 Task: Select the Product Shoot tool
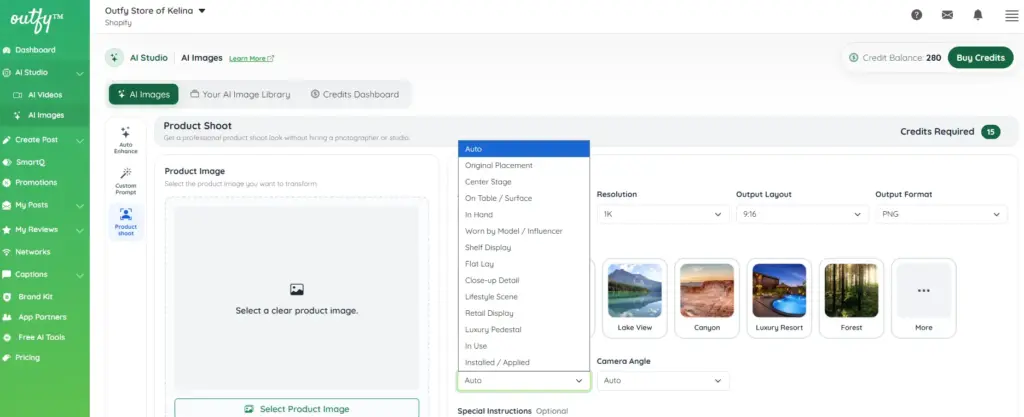click(x=126, y=222)
